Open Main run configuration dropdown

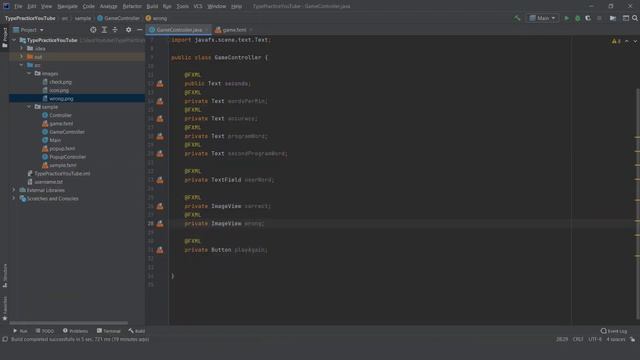[542, 18]
